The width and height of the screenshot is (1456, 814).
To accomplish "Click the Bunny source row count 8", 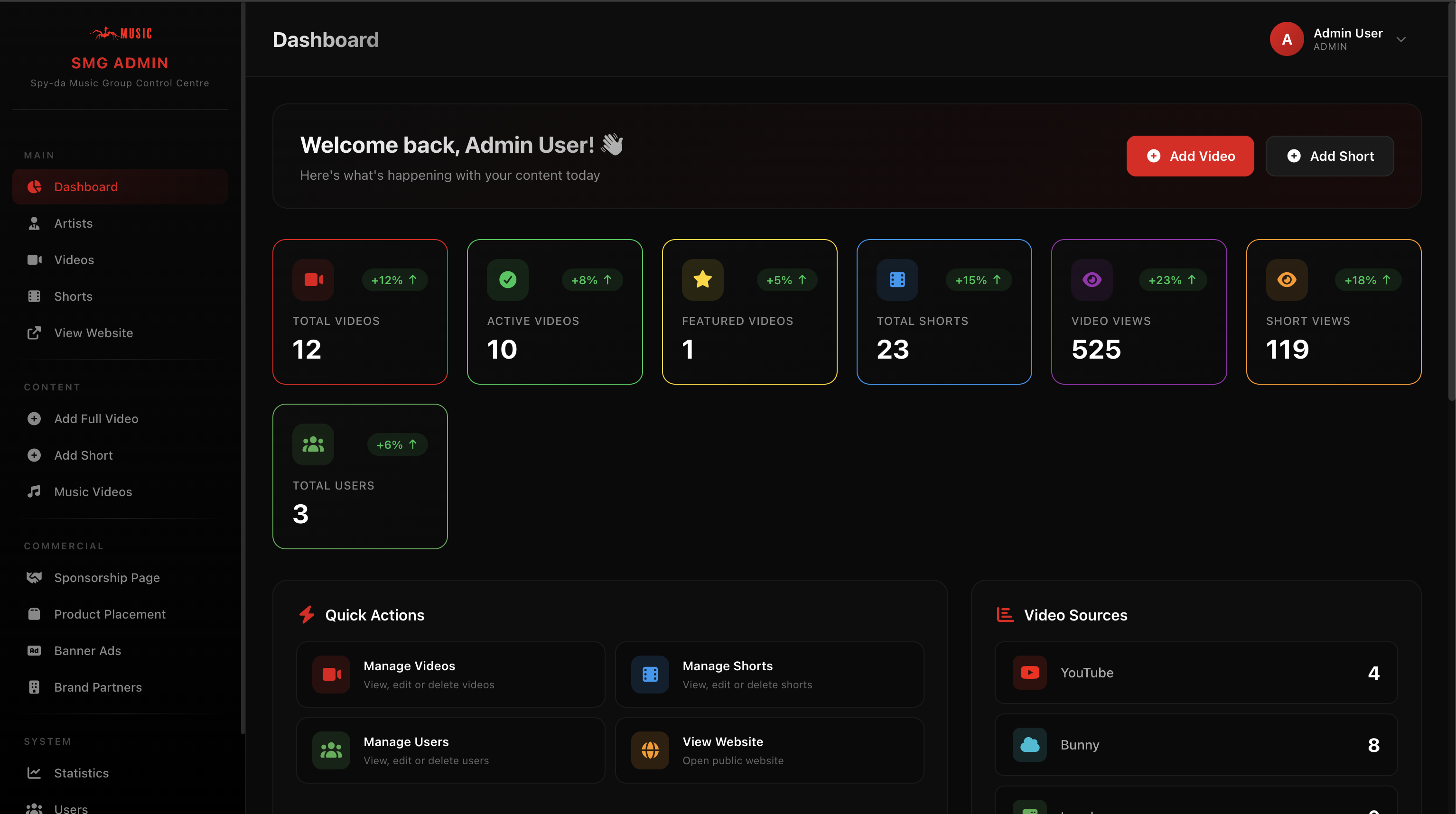I will [1373, 745].
